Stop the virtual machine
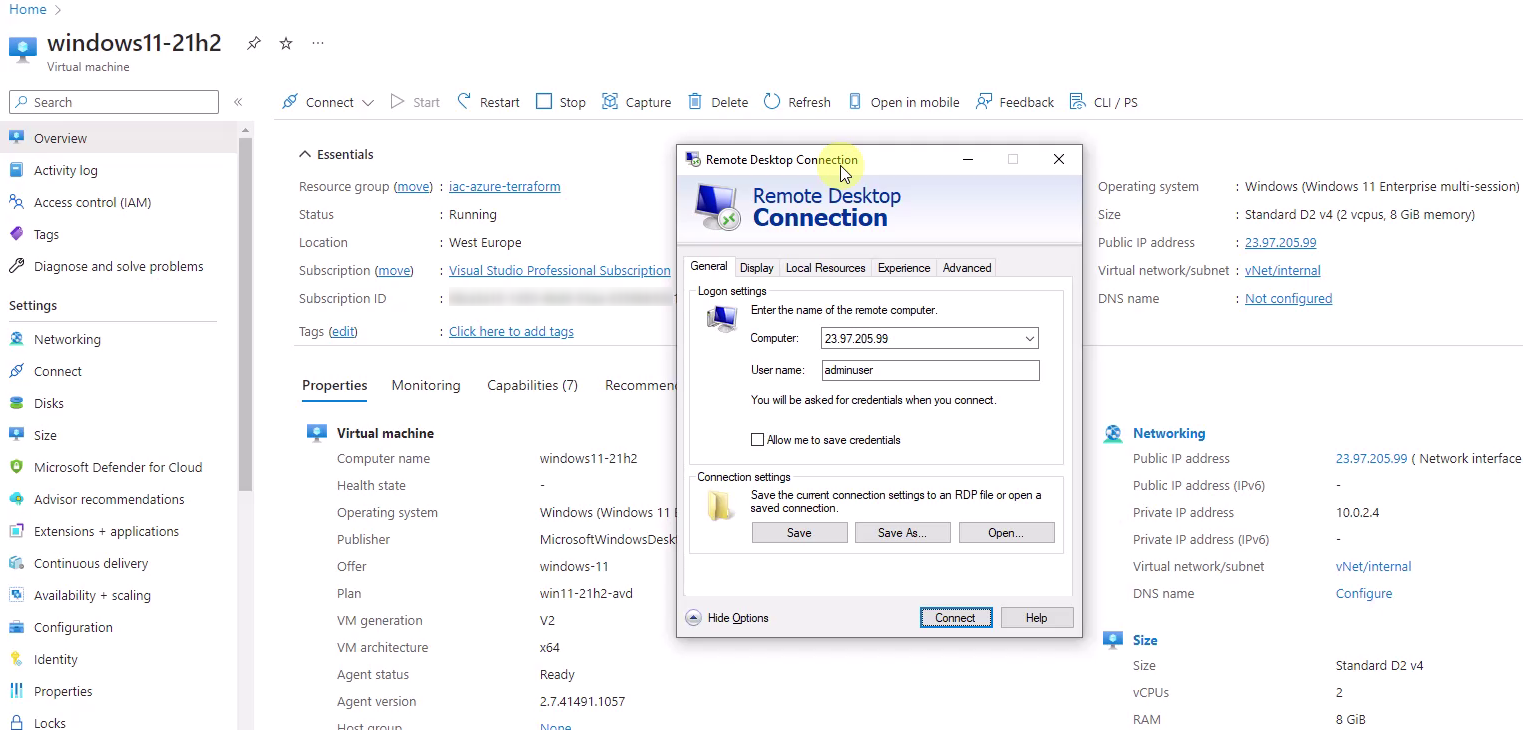The image size is (1523, 730). point(561,102)
